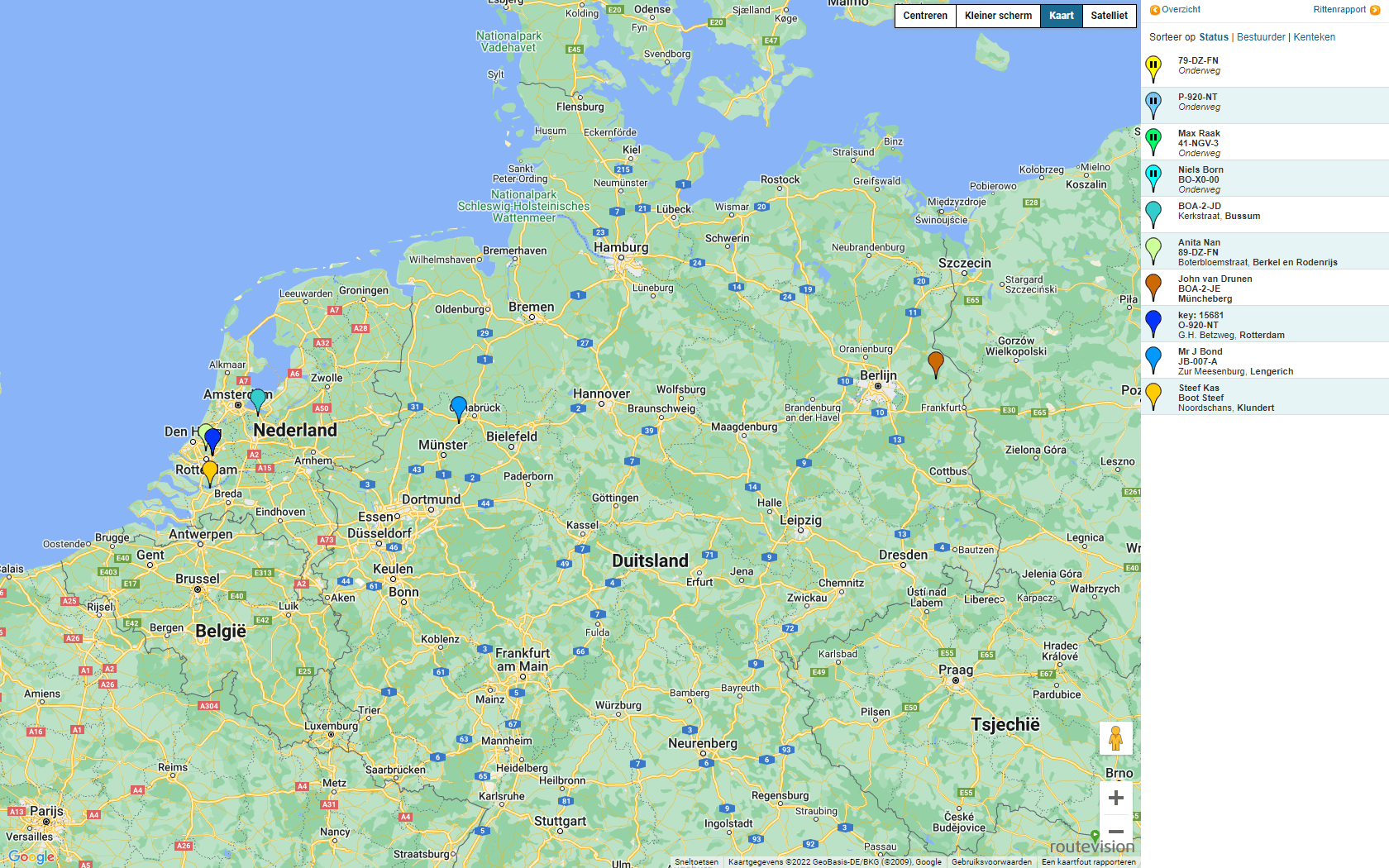1389x868 pixels.
Task: Click the Boot Steef vehicle label
Action: pos(1200,398)
